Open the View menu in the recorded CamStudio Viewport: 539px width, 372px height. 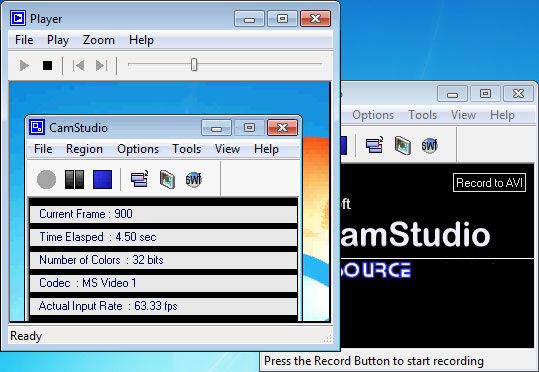[227, 149]
